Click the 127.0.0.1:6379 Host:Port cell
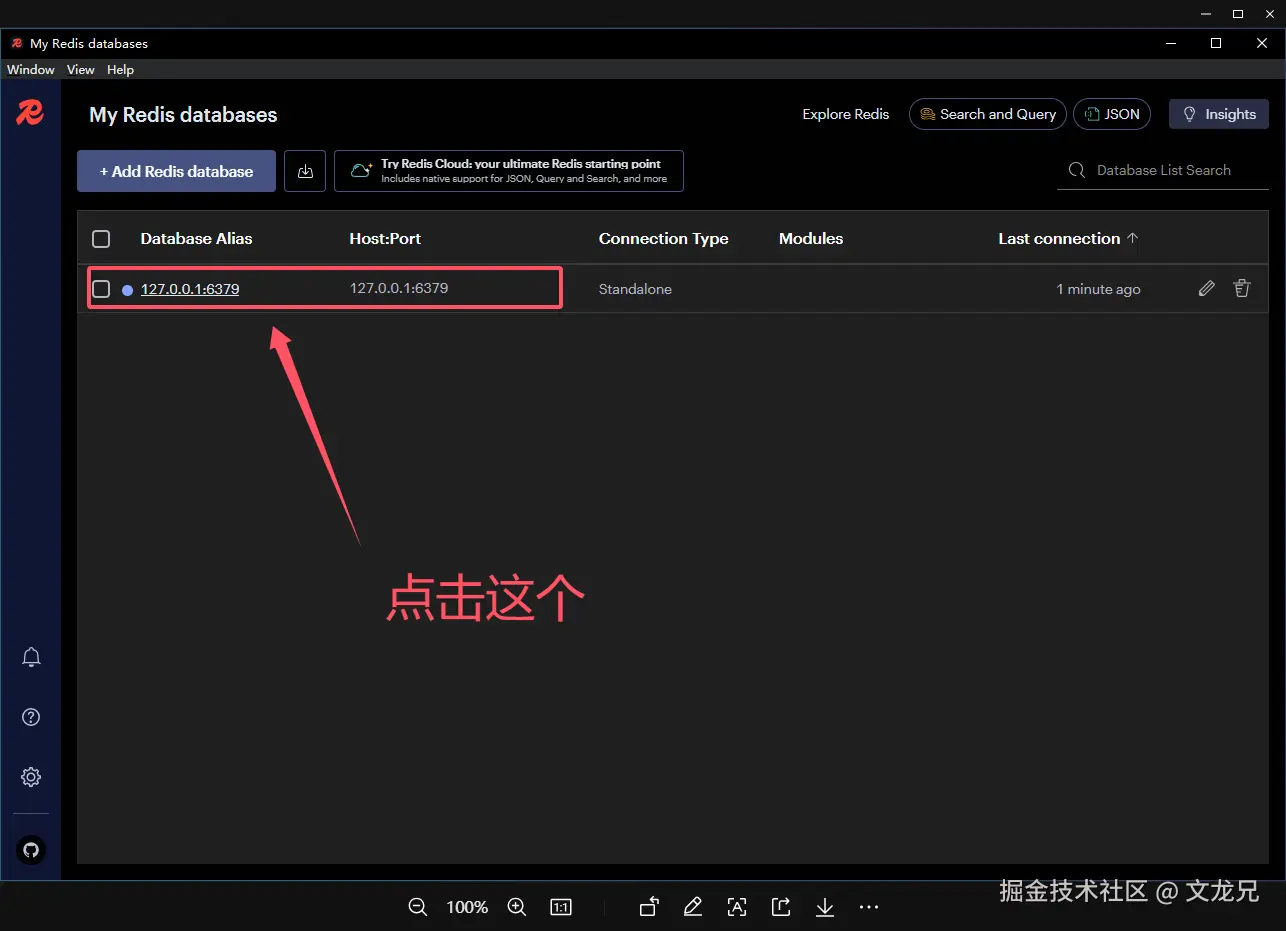The height and width of the screenshot is (931, 1286). [x=399, y=288]
